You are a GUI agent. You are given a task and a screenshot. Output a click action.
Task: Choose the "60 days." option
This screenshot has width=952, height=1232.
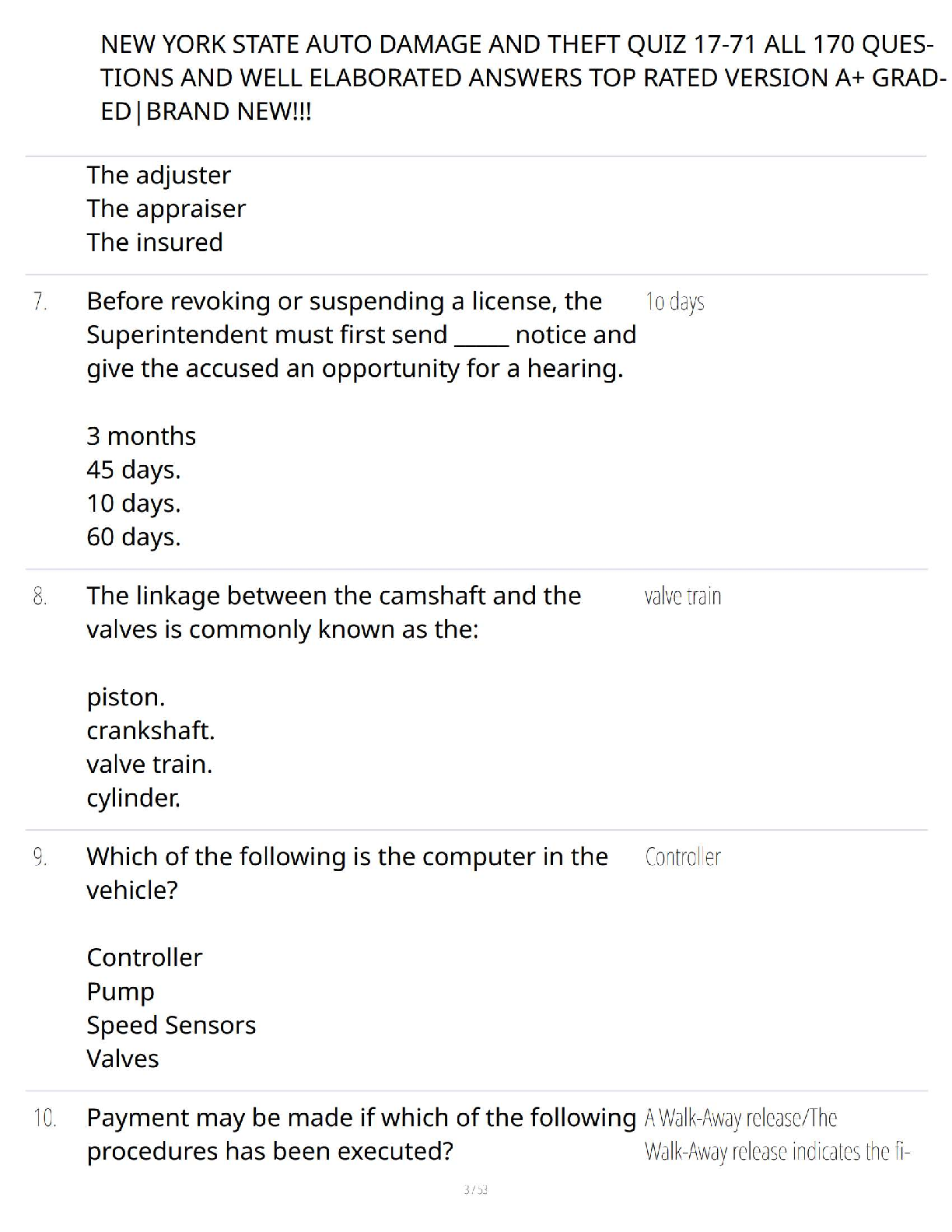pyautogui.click(x=133, y=537)
